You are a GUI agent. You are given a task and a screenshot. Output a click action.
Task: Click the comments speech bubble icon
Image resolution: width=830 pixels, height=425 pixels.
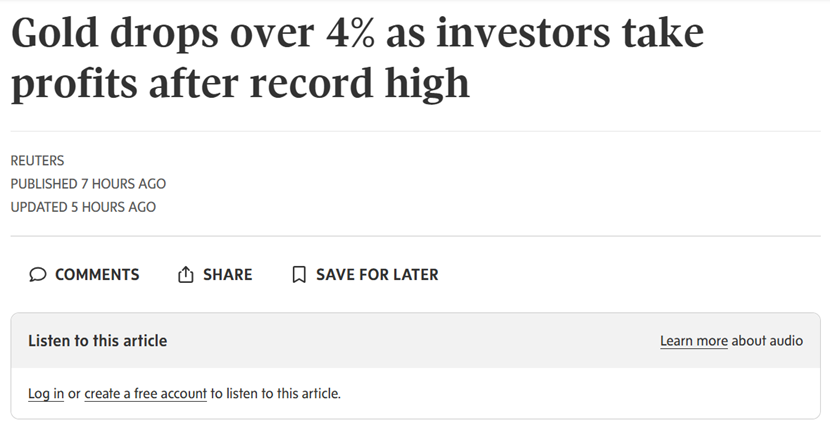tap(37, 275)
